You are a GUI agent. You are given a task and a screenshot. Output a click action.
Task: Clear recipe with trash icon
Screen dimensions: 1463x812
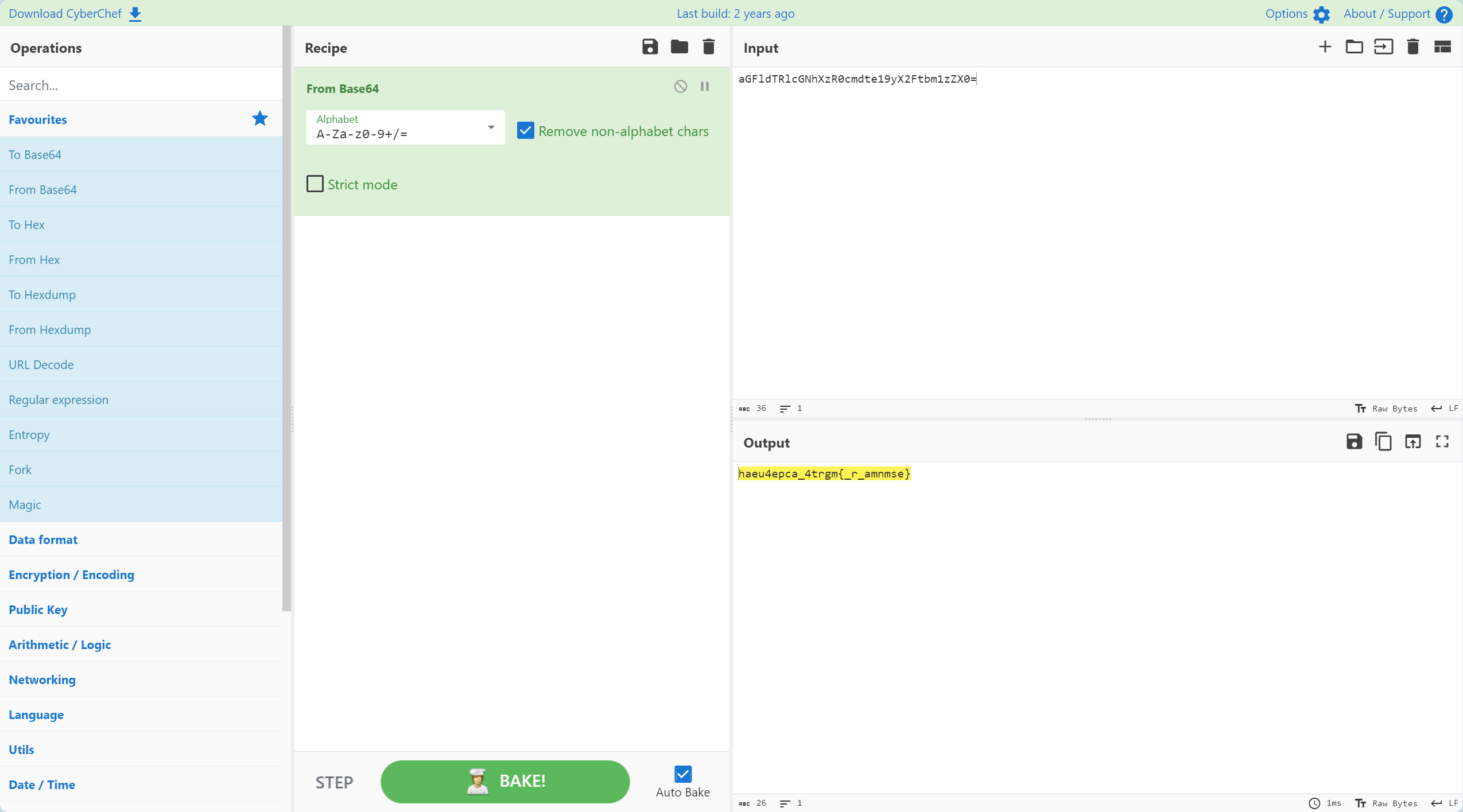tap(708, 47)
